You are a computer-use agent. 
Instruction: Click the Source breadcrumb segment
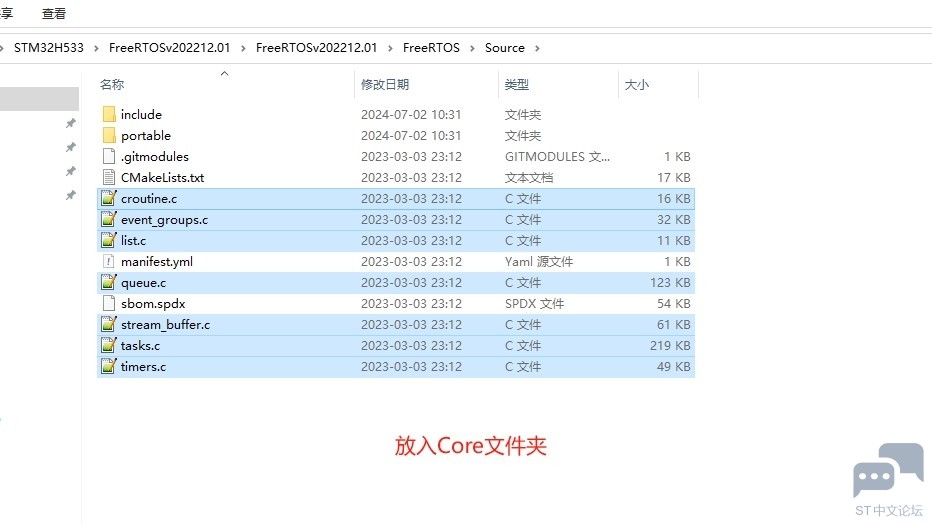click(x=505, y=48)
